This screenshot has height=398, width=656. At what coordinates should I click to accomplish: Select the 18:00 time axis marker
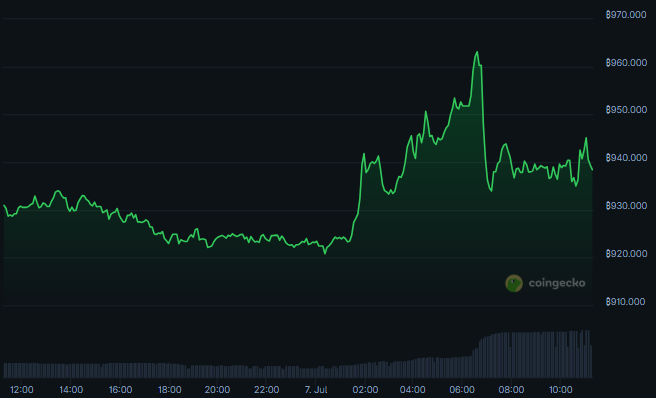coord(169,390)
